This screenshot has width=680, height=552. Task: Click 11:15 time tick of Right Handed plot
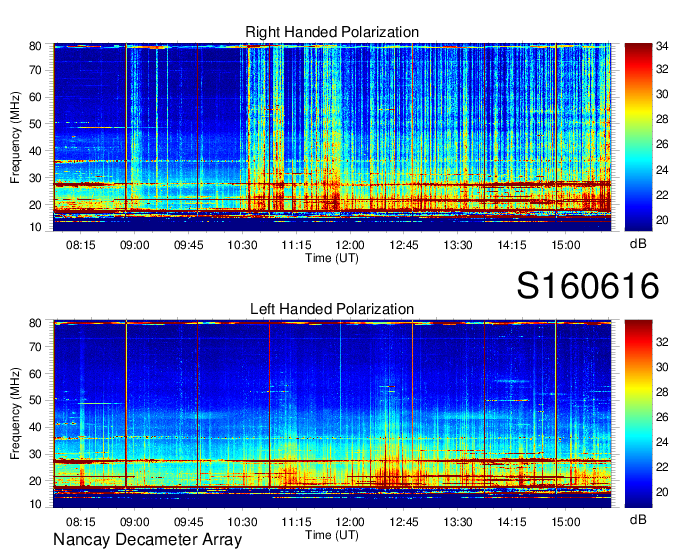(296, 245)
